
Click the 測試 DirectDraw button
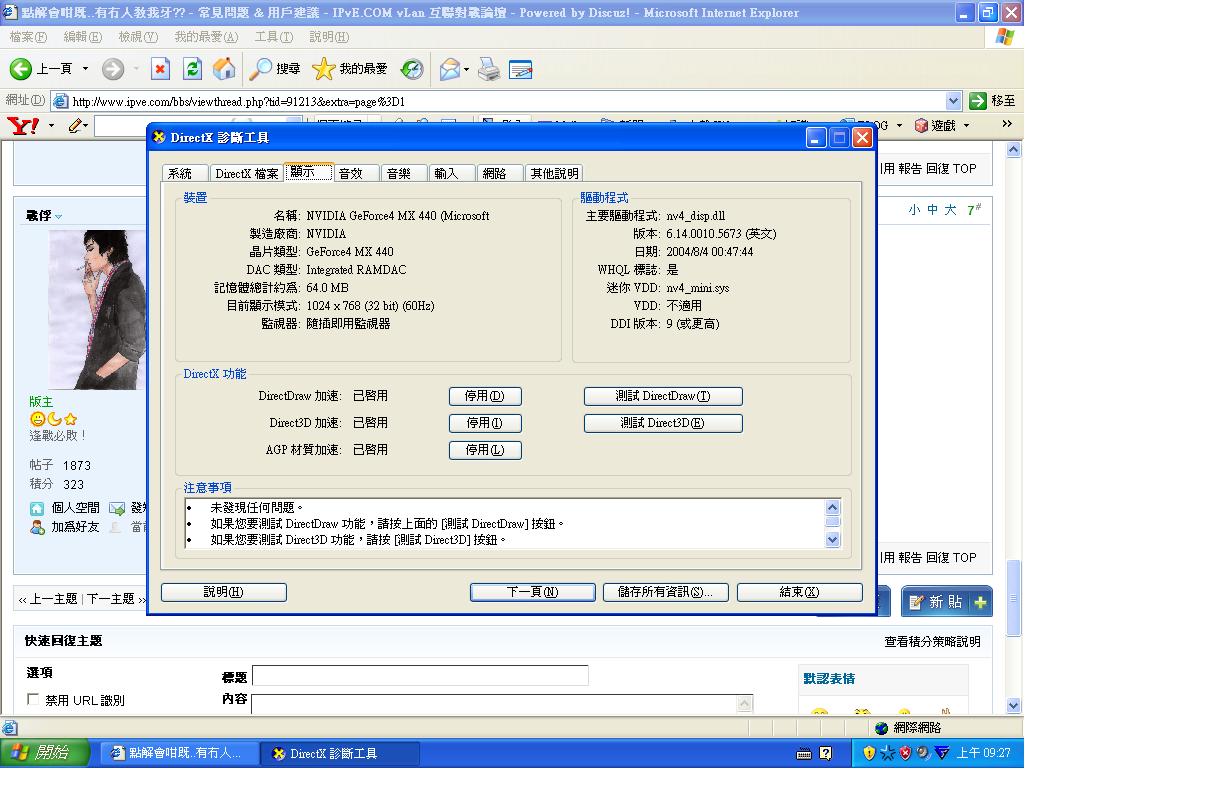[x=663, y=396]
